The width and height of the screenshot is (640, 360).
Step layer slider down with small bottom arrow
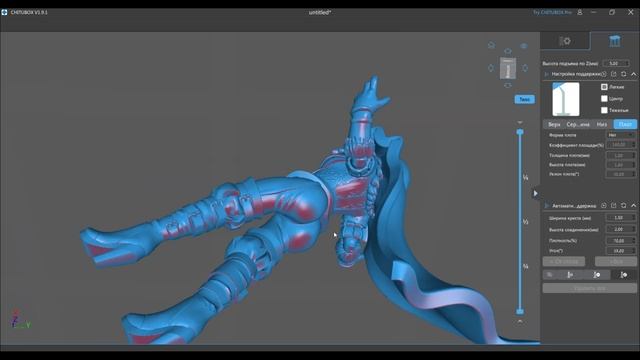click(x=520, y=322)
